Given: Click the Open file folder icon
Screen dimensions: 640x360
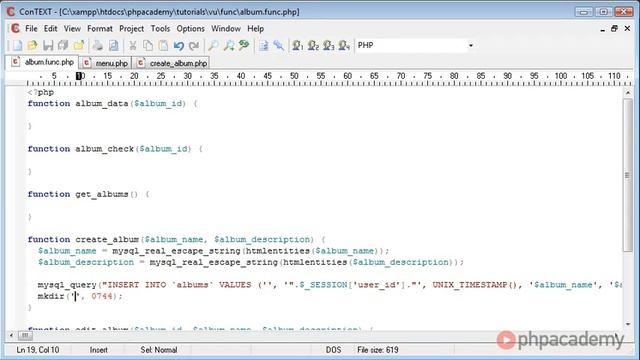Looking at the screenshot, I should point(33,45).
